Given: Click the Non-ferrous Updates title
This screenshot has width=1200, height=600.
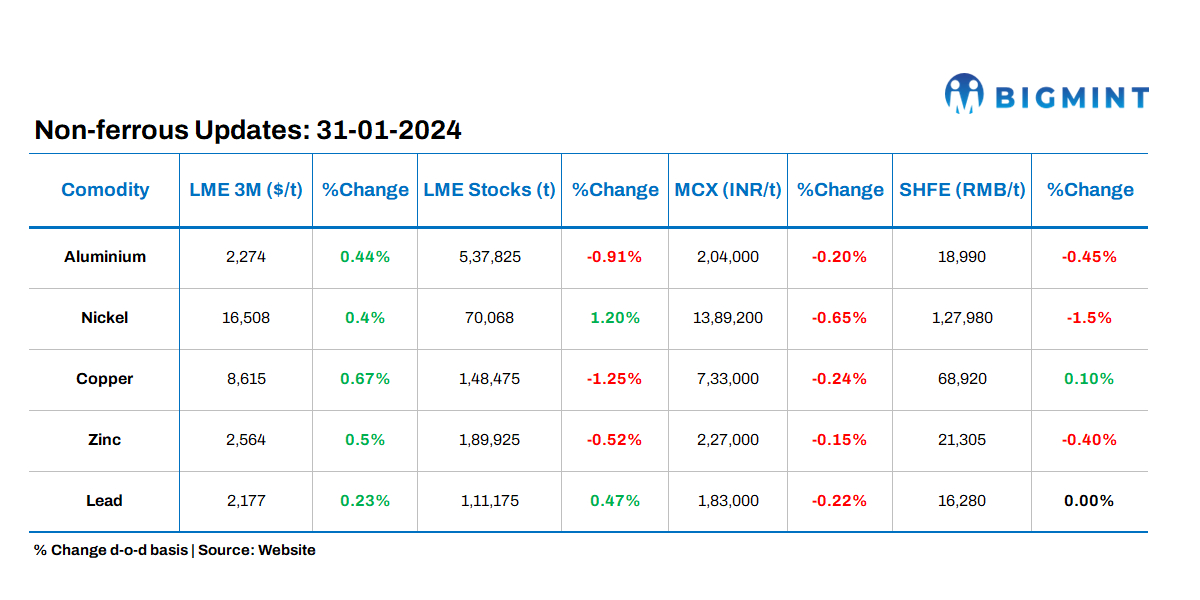Looking at the screenshot, I should [248, 130].
